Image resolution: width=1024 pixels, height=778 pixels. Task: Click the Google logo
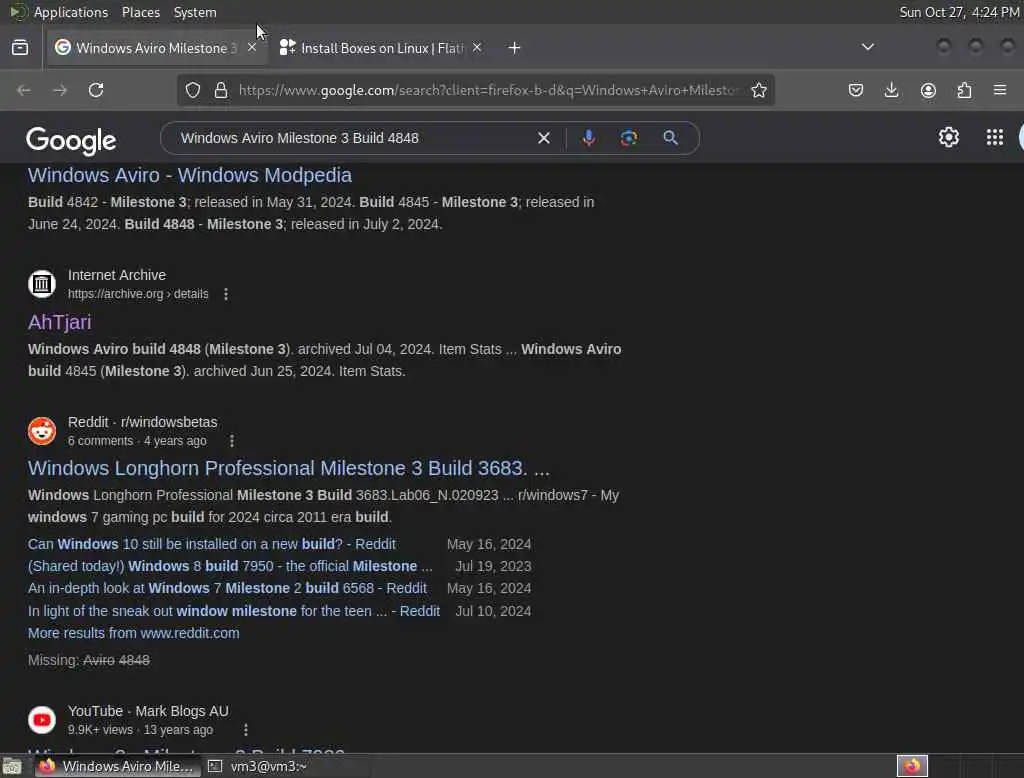pos(71,140)
